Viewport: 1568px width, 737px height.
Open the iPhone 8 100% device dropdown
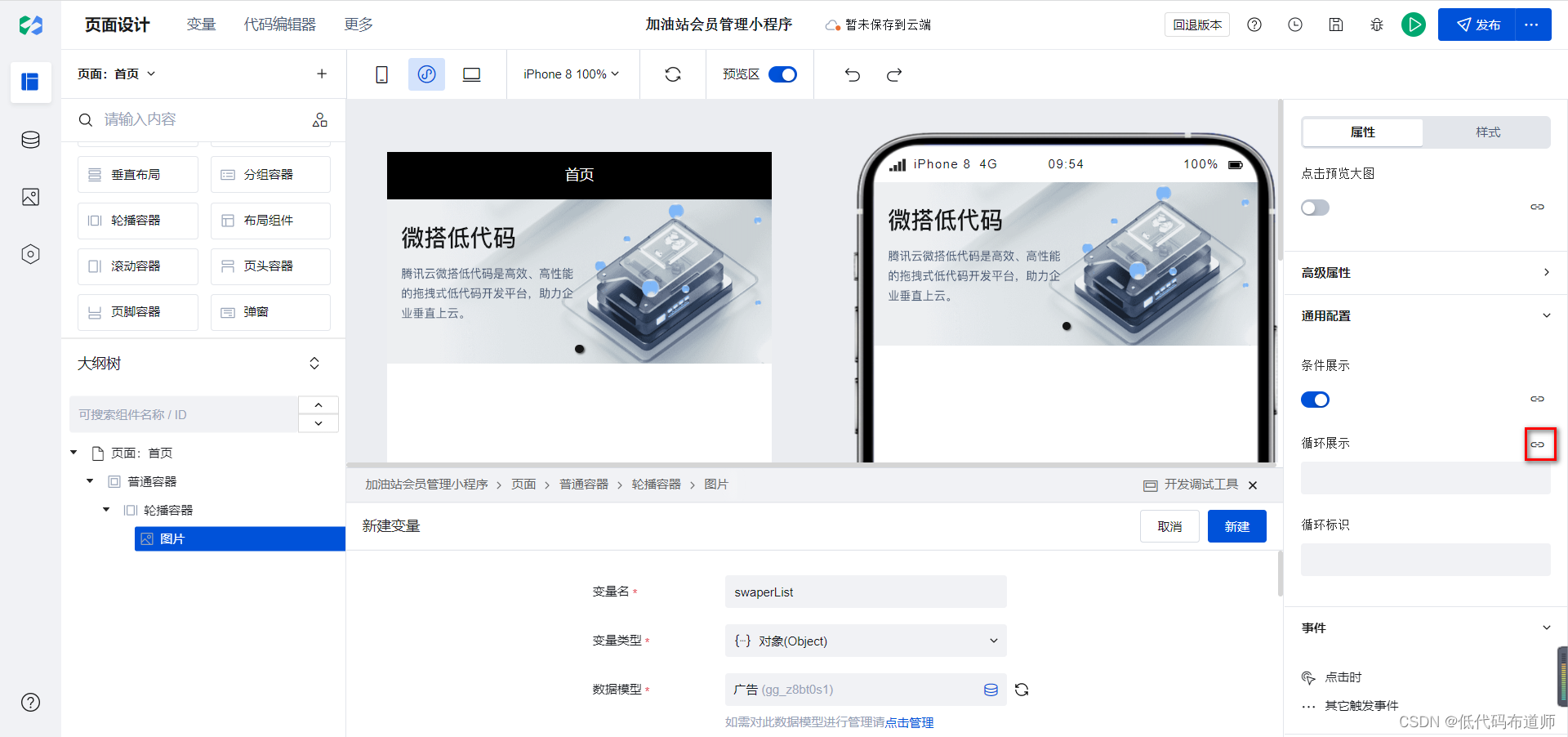pos(571,74)
